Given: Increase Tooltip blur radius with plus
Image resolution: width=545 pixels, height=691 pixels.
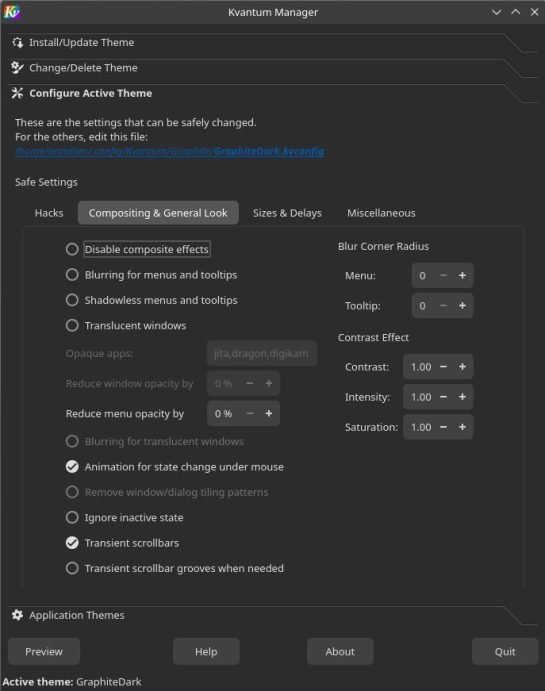Looking at the screenshot, I should click(462, 305).
